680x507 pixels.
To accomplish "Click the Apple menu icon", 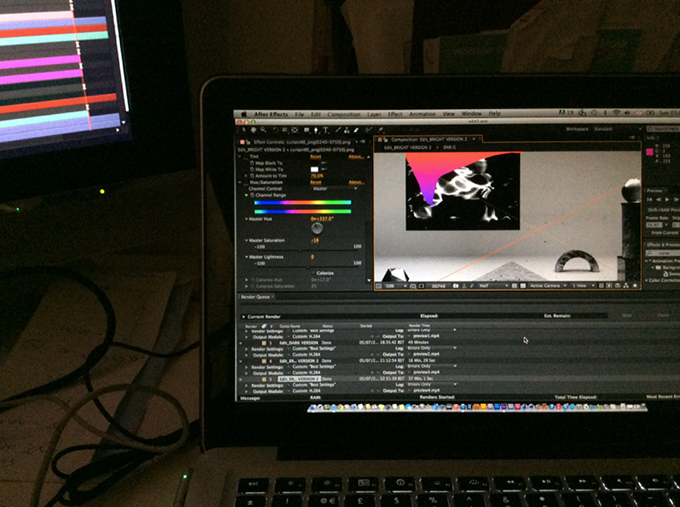I will pyautogui.click(x=241, y=114).
